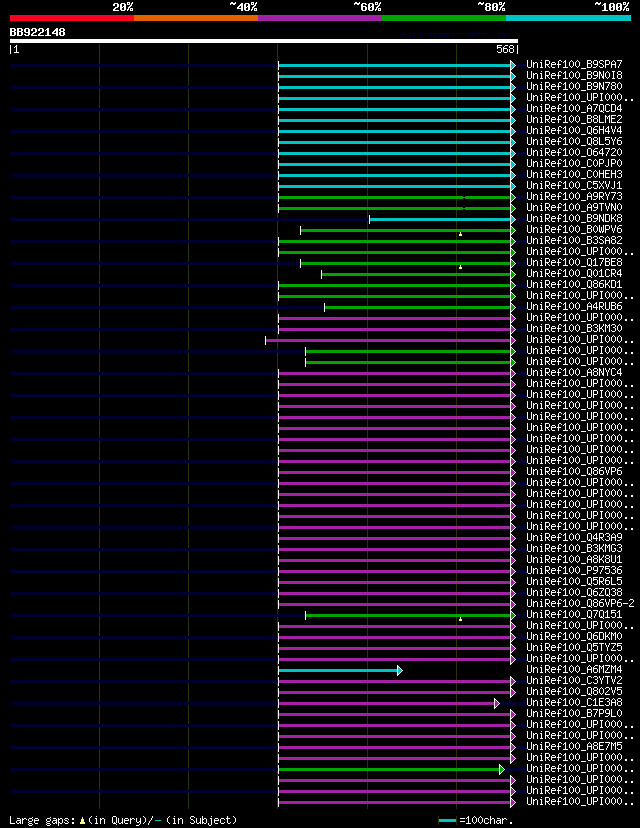Click the red 20% identity legend segment
Viewport: 640px width, 828px height.
[x=72, y=18]
